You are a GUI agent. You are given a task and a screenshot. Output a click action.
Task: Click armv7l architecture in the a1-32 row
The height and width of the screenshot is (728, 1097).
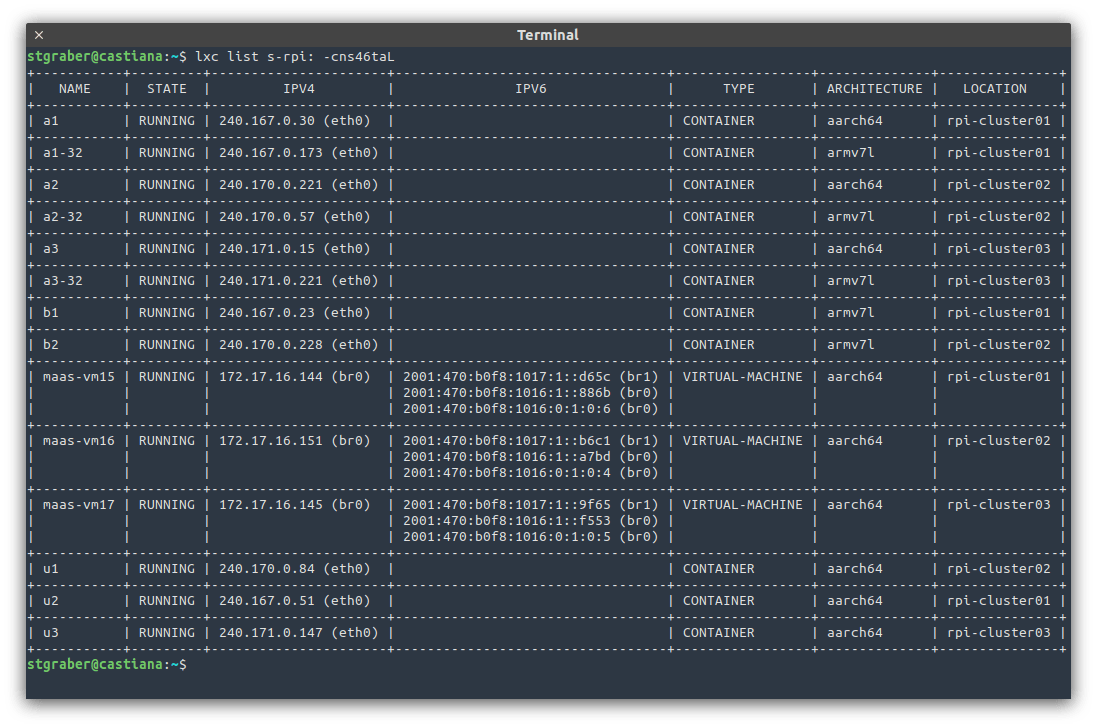click(x=850, y=152)
